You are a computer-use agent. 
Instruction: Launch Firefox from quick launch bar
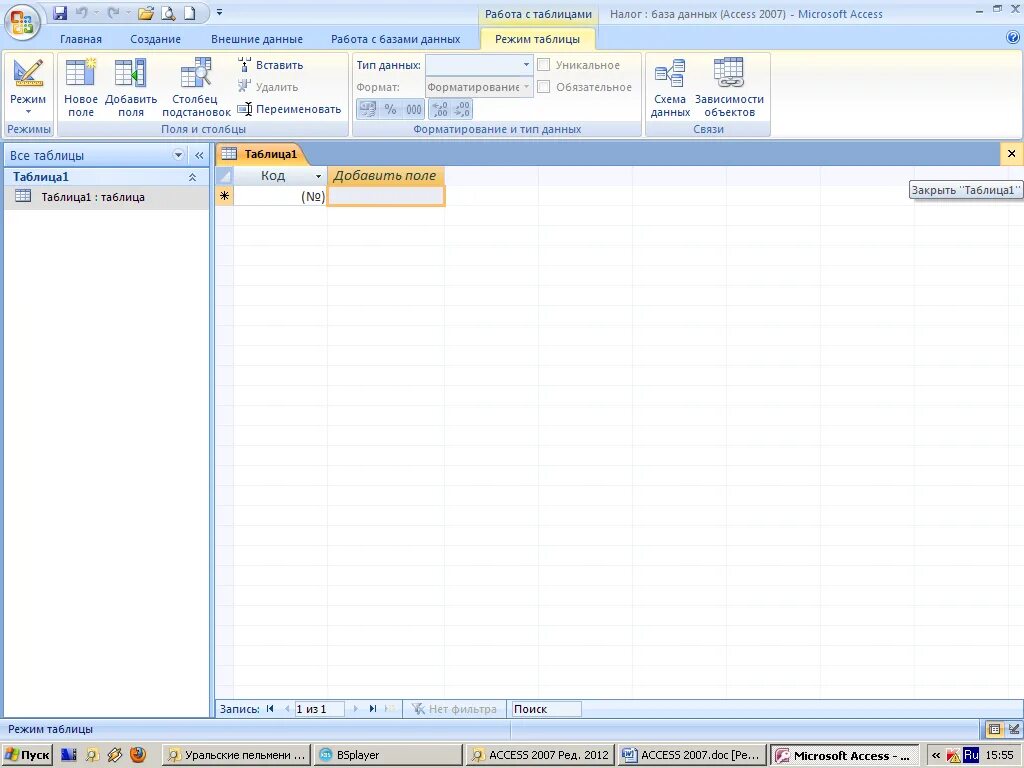[138, 755]
